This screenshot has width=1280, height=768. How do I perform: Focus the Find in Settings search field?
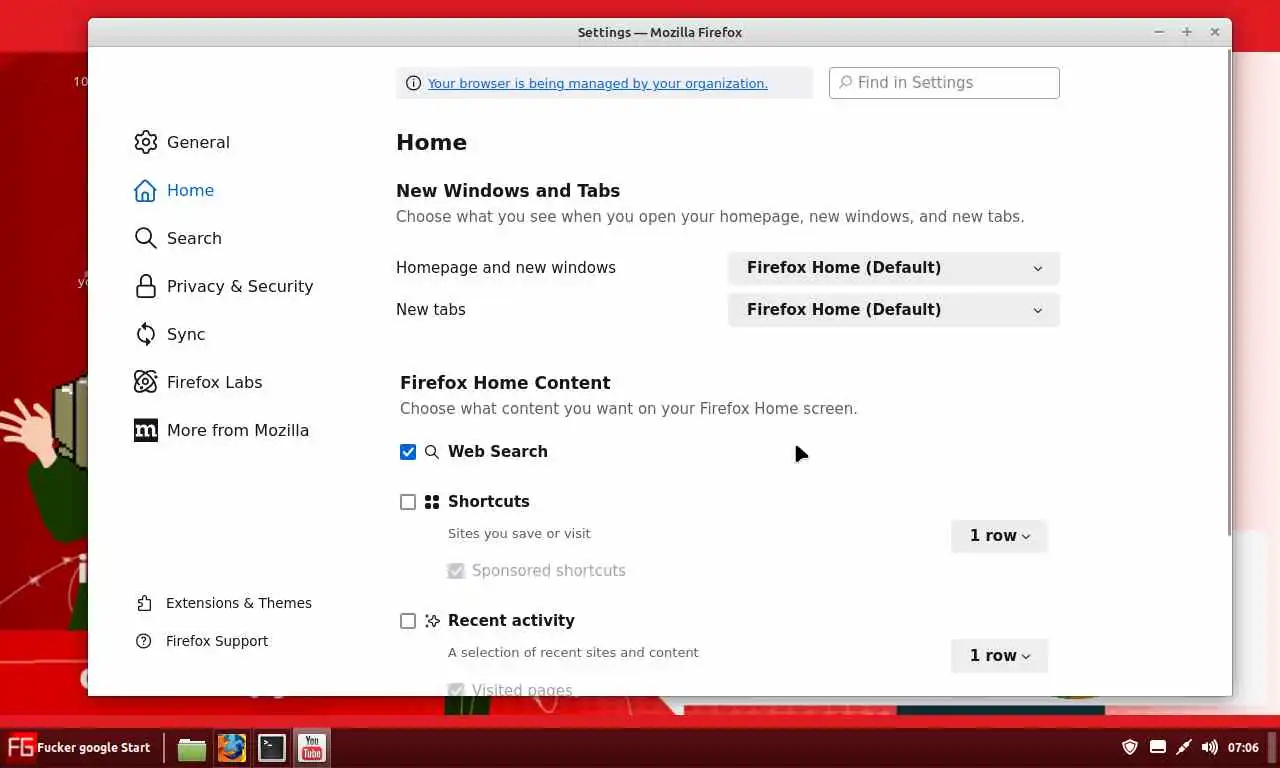coord(944,83)
